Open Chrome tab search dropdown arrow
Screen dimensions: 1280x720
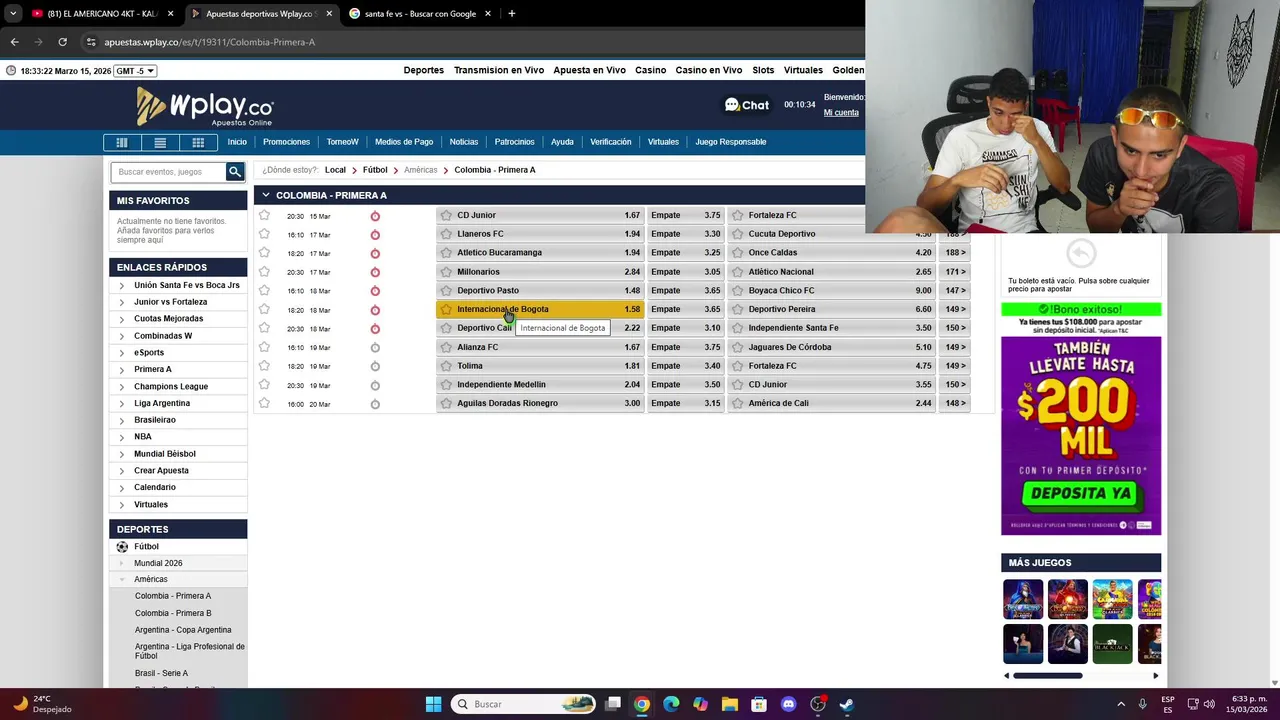click(x=13, y=14)
